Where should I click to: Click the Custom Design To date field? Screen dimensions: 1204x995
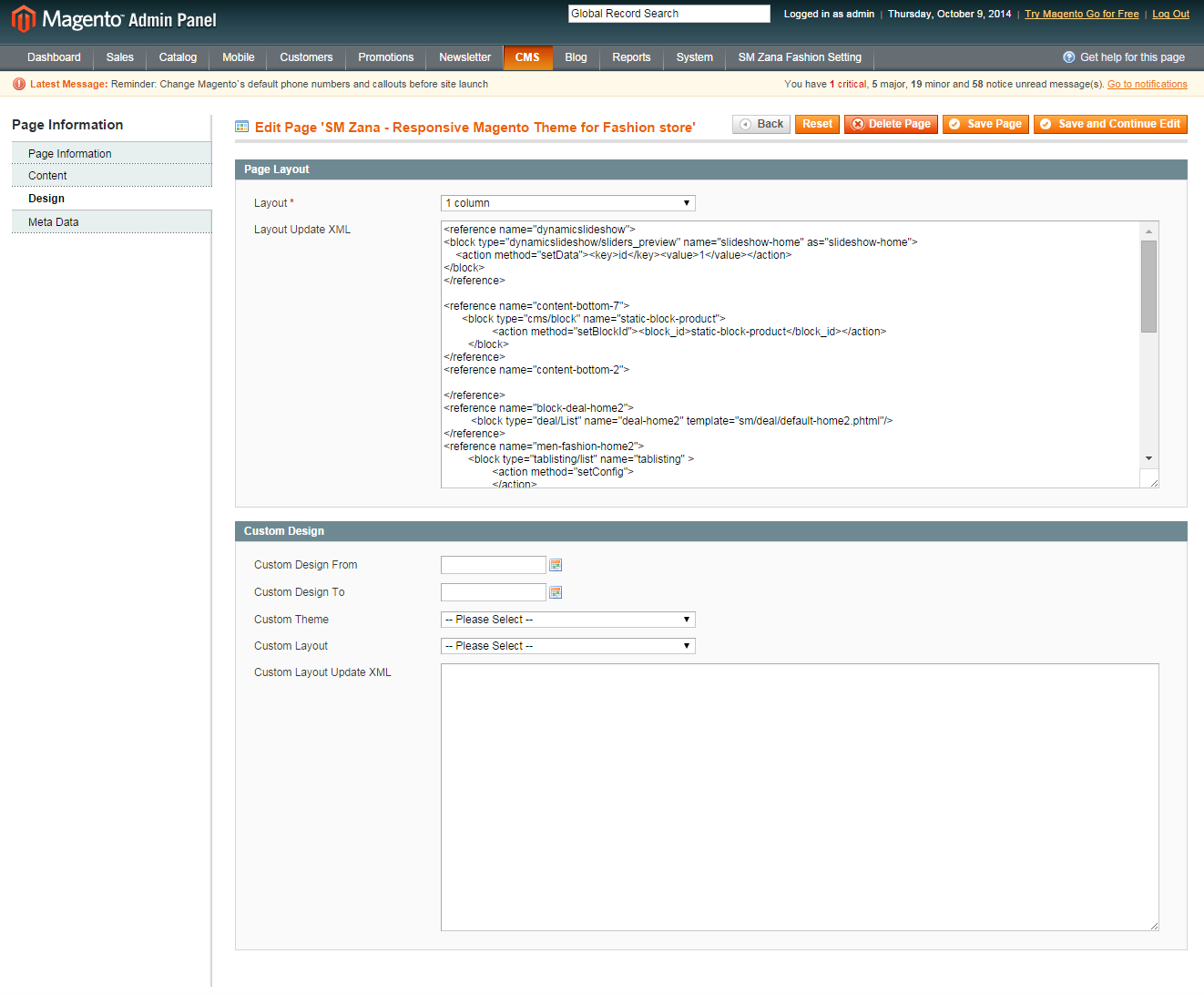click(x=494, y=592)
